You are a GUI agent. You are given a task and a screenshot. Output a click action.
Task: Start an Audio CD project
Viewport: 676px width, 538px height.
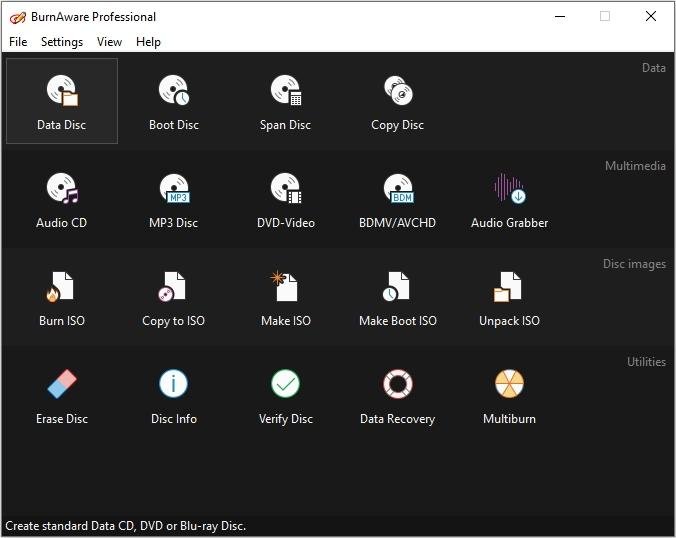(62, 198)
